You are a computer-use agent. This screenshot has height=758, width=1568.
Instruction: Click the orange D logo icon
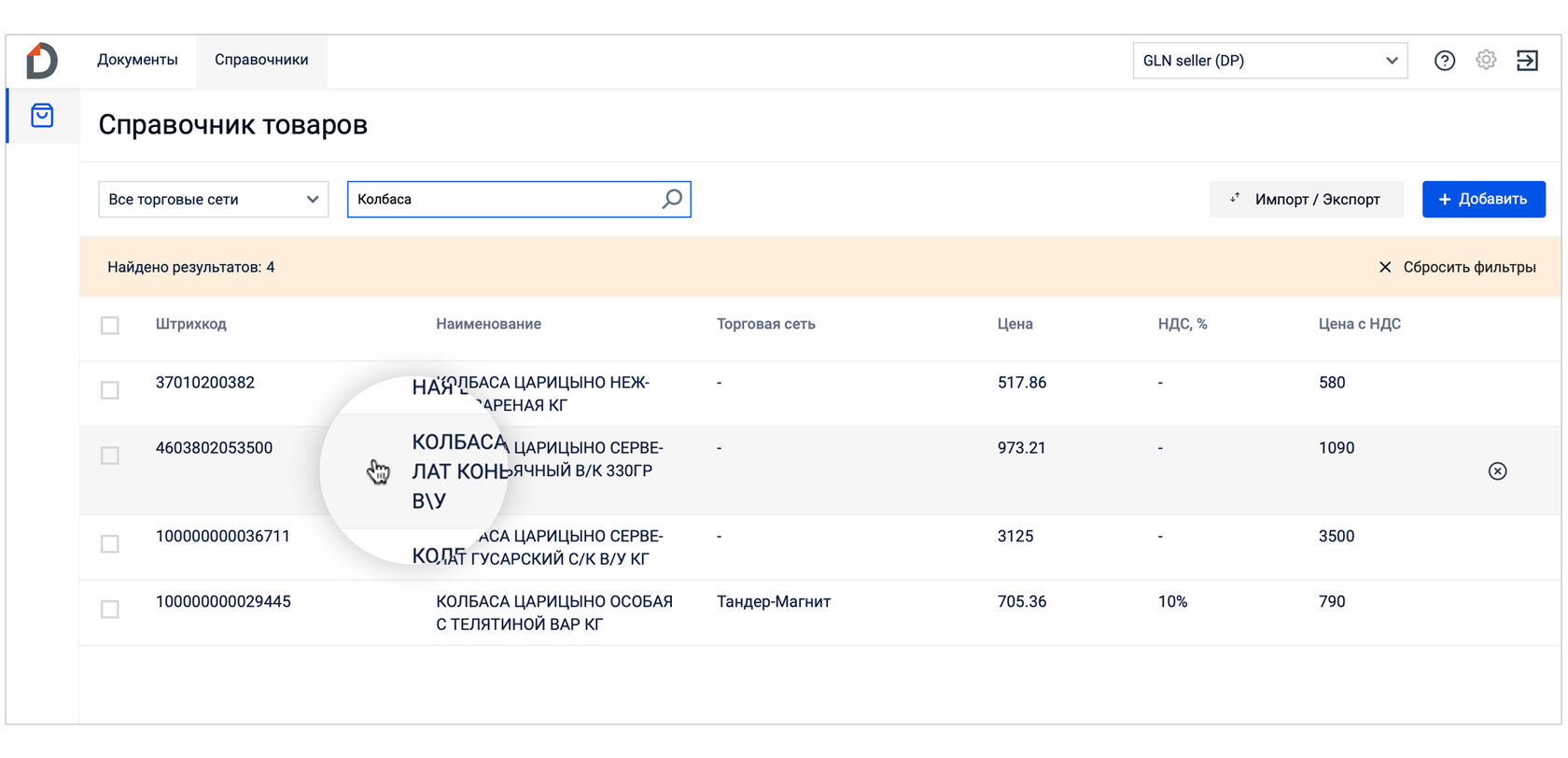42,61
